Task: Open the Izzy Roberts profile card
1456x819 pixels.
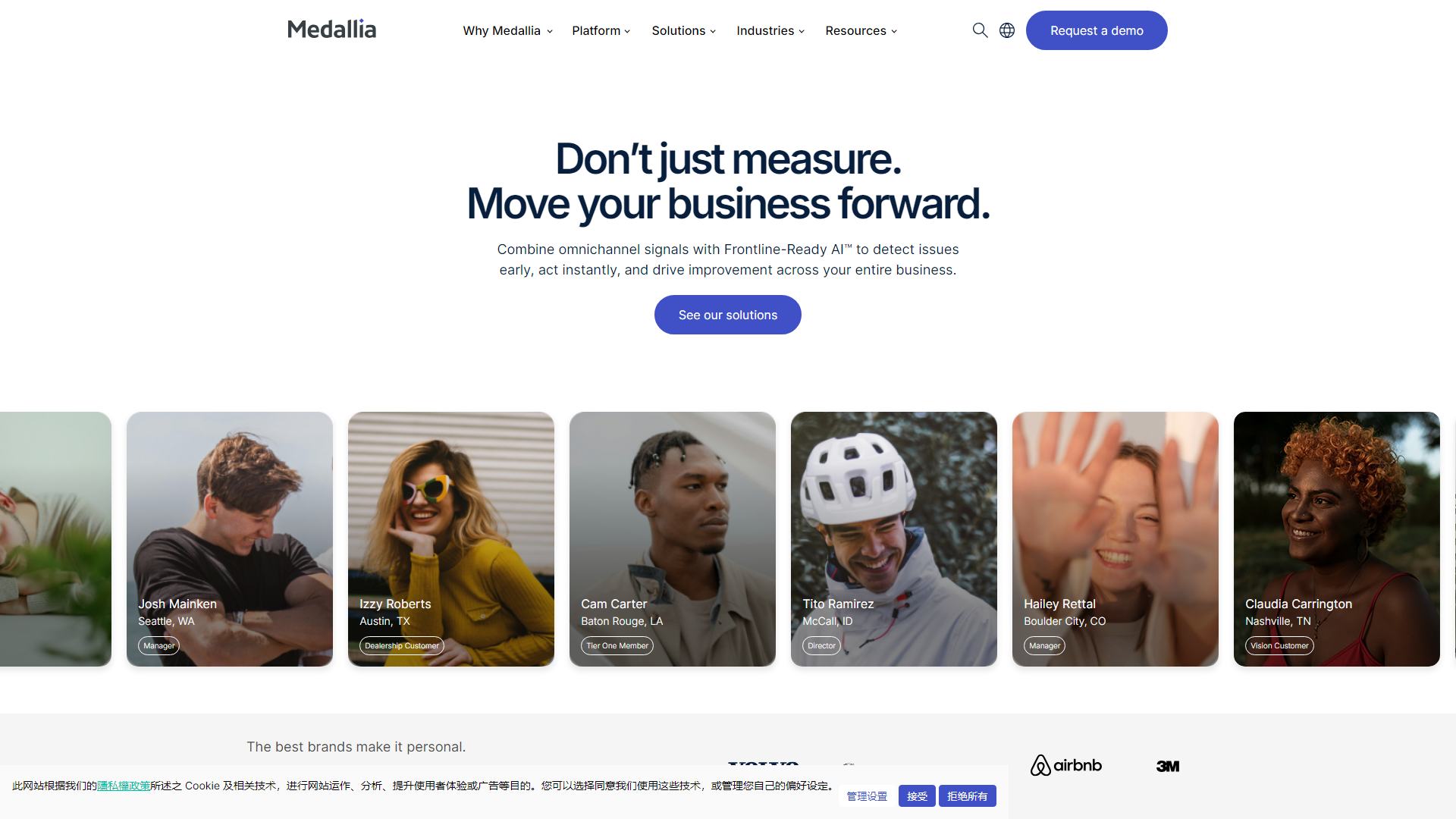Action: click(x=451, y=539)
